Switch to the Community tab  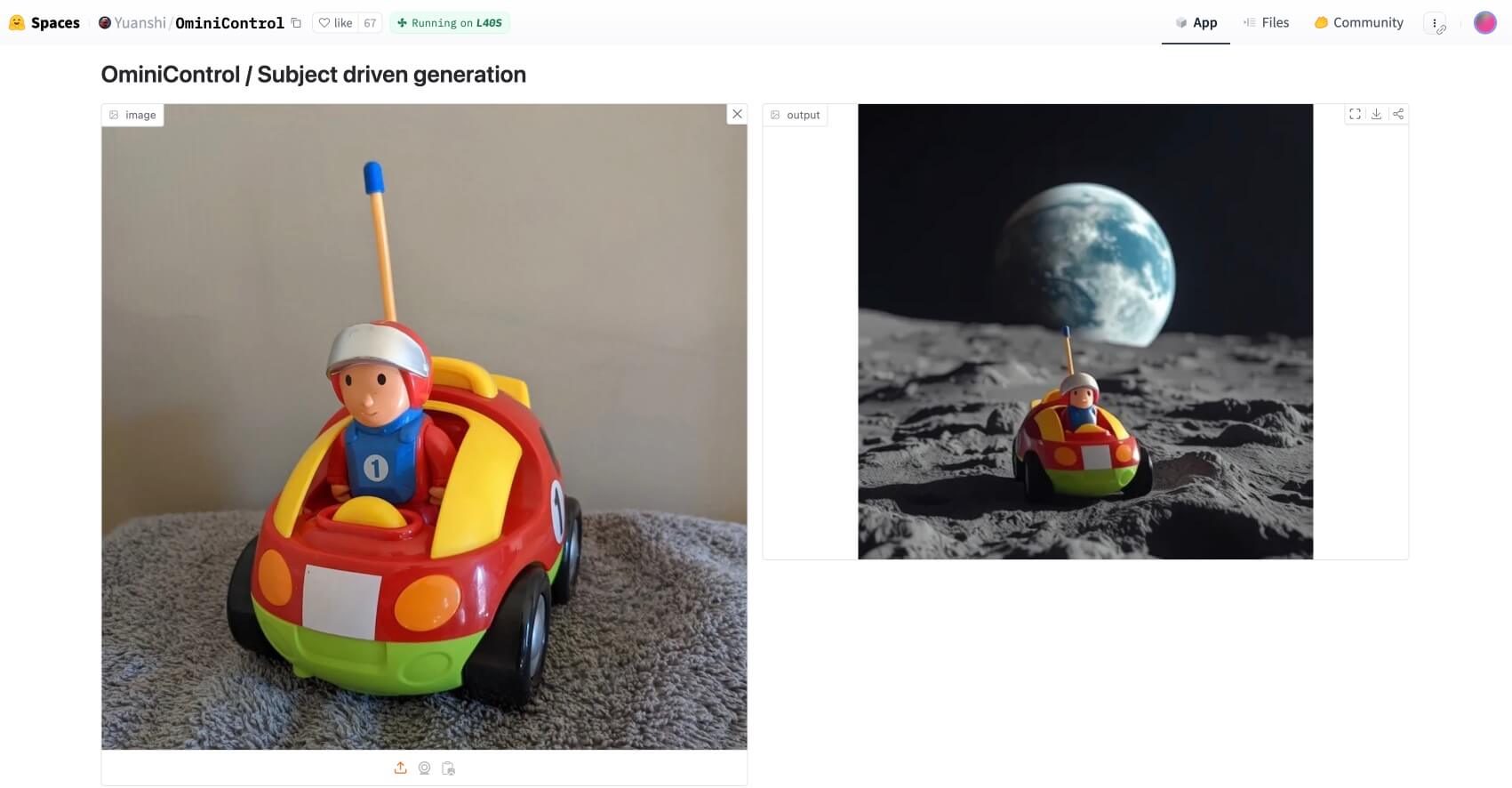tap(1359, 23)
